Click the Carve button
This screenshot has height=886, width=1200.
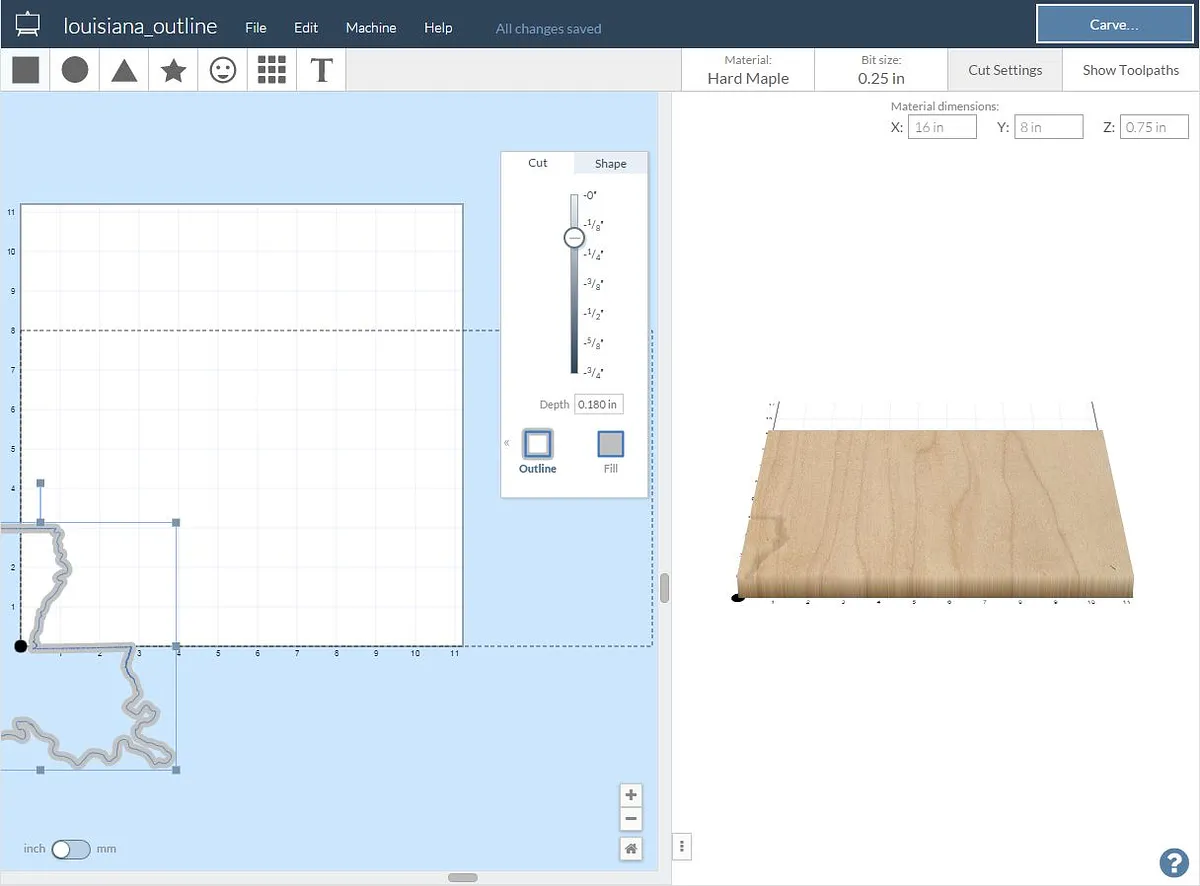[x=1114, y=25]
